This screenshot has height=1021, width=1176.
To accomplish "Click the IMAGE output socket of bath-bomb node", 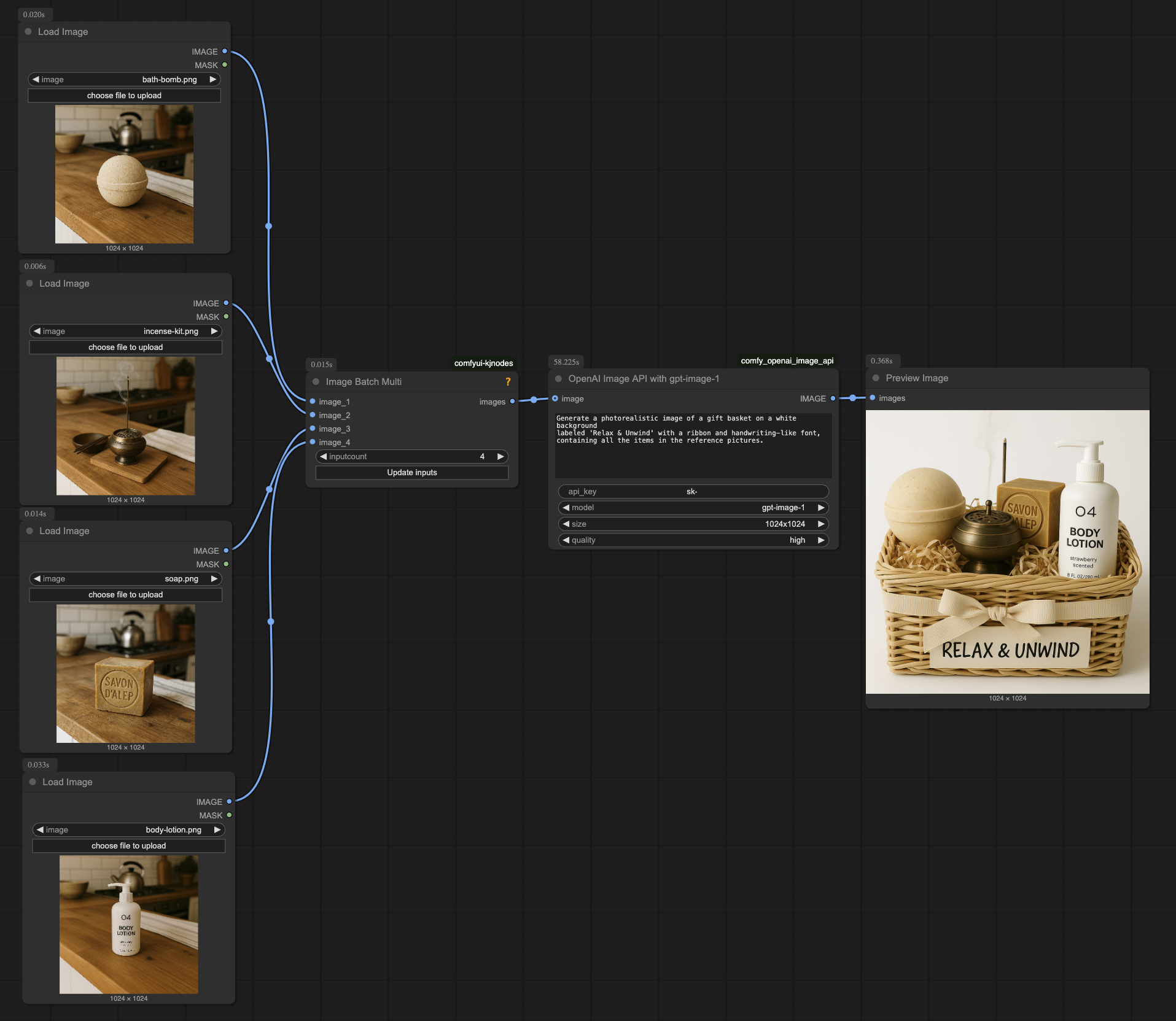I will pyautogui.click(x=225, y=51).
